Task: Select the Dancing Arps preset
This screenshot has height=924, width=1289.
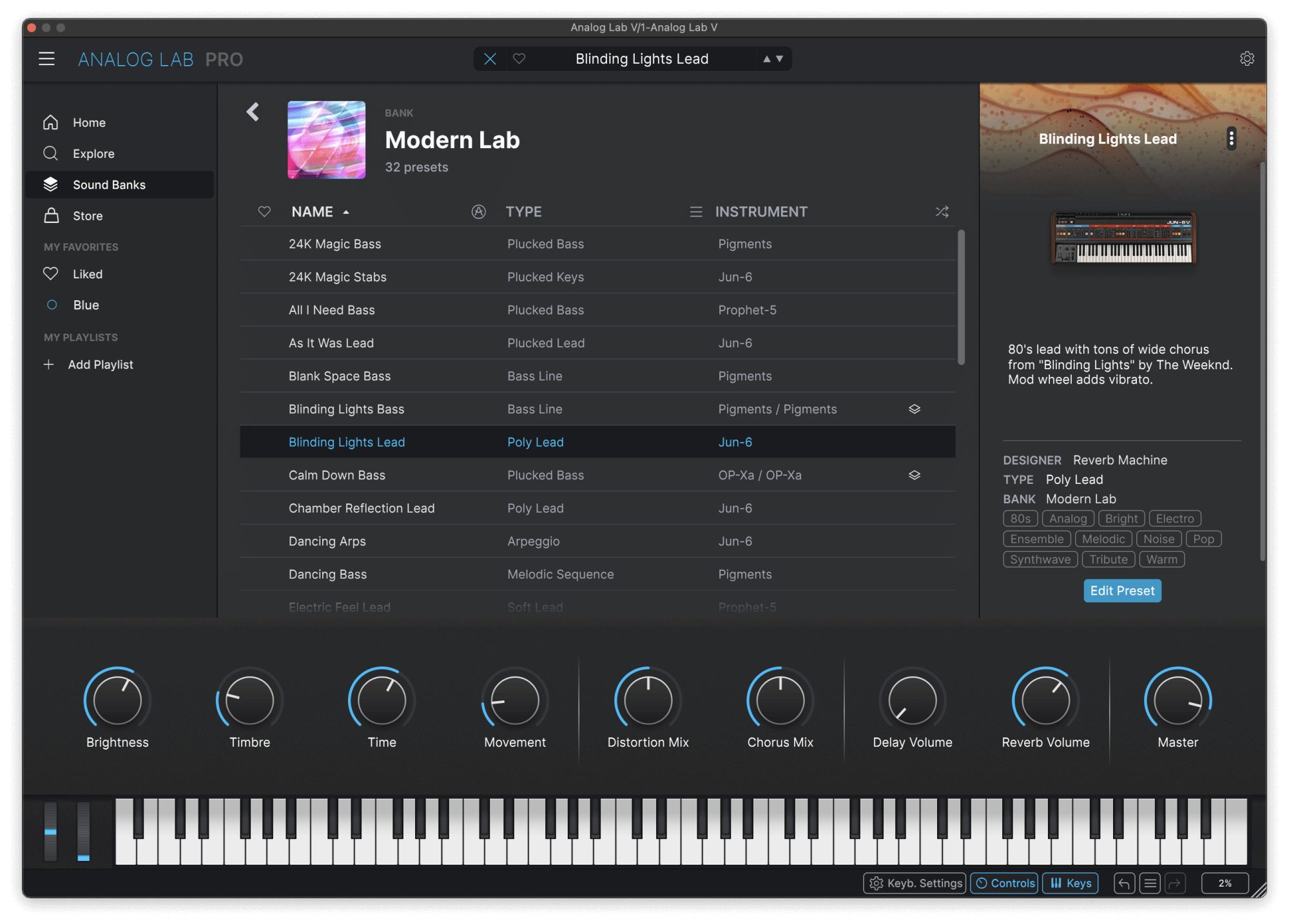Action: click(x=597, y=541)
